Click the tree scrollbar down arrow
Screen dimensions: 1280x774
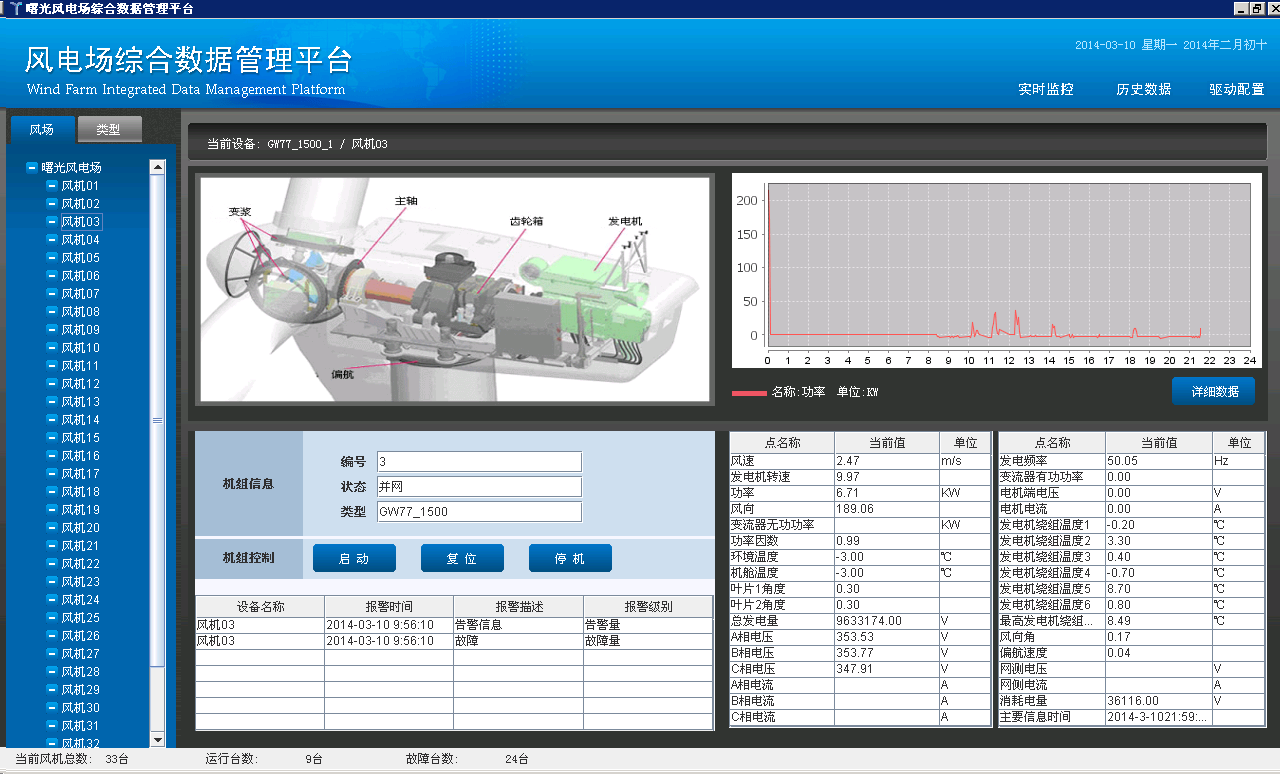tap(157, 739)
